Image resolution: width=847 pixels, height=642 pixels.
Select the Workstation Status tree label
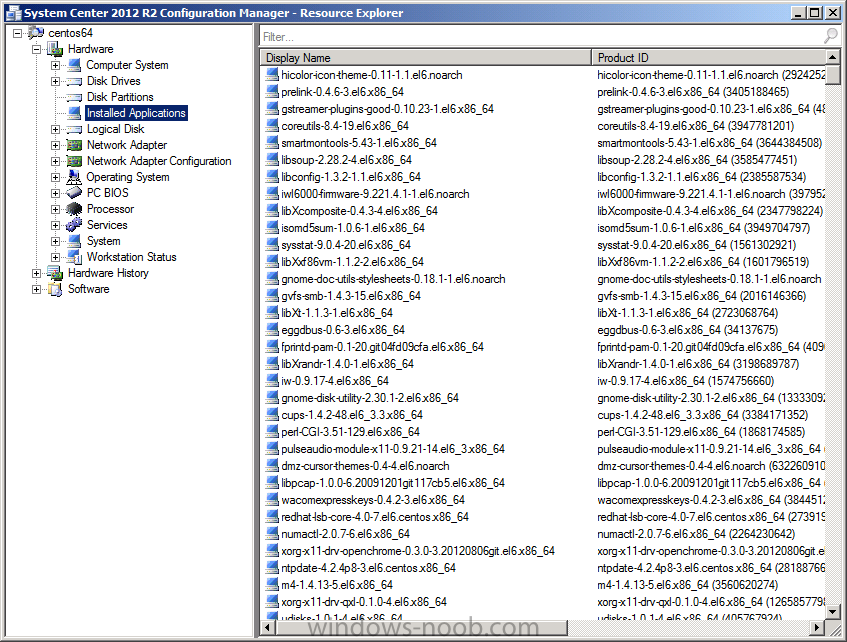(x=132, y=257)
